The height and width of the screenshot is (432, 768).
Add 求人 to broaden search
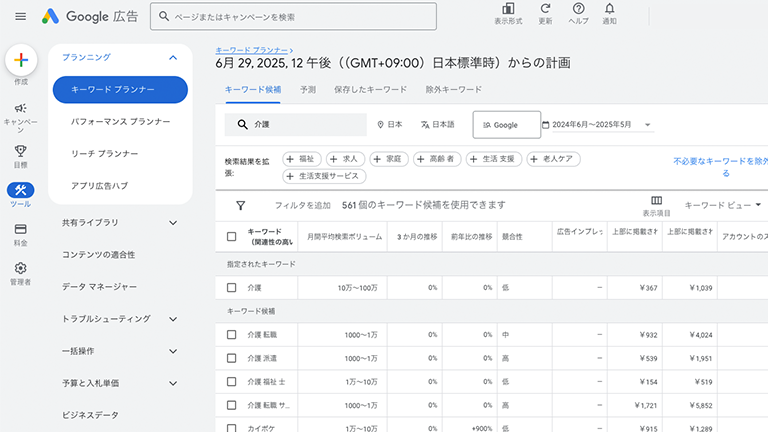(345, 159)
